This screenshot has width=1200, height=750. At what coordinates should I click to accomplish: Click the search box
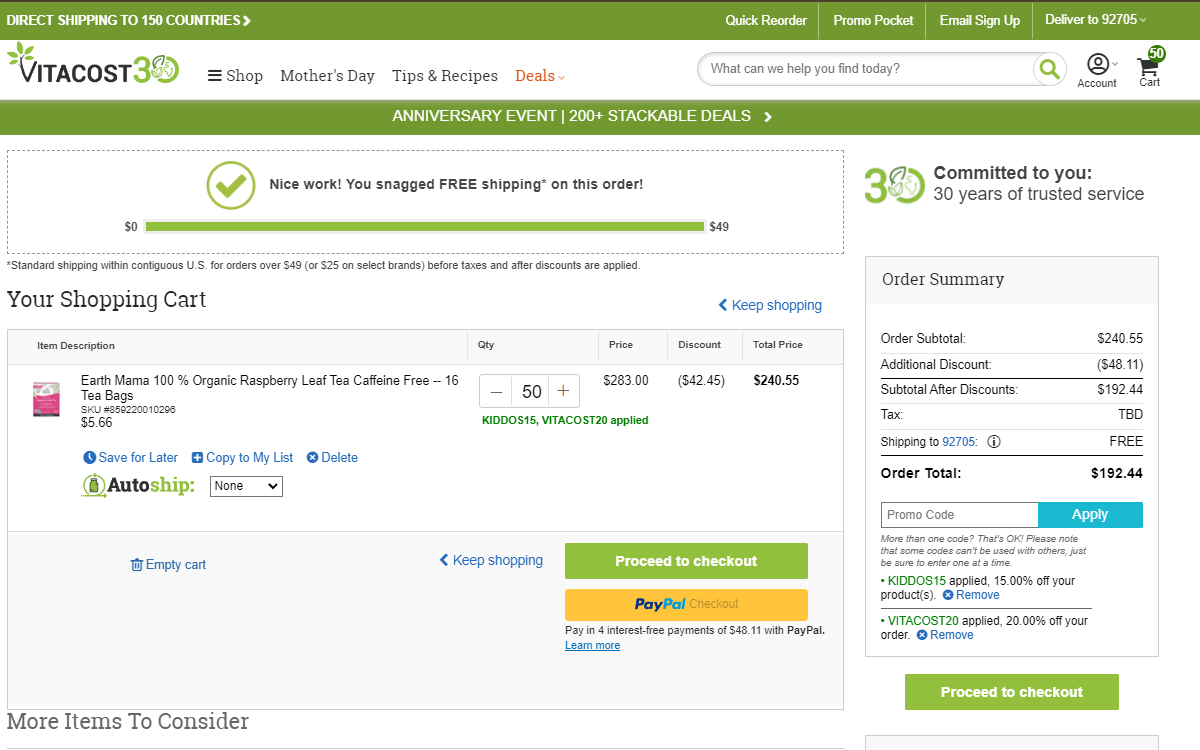866,69
